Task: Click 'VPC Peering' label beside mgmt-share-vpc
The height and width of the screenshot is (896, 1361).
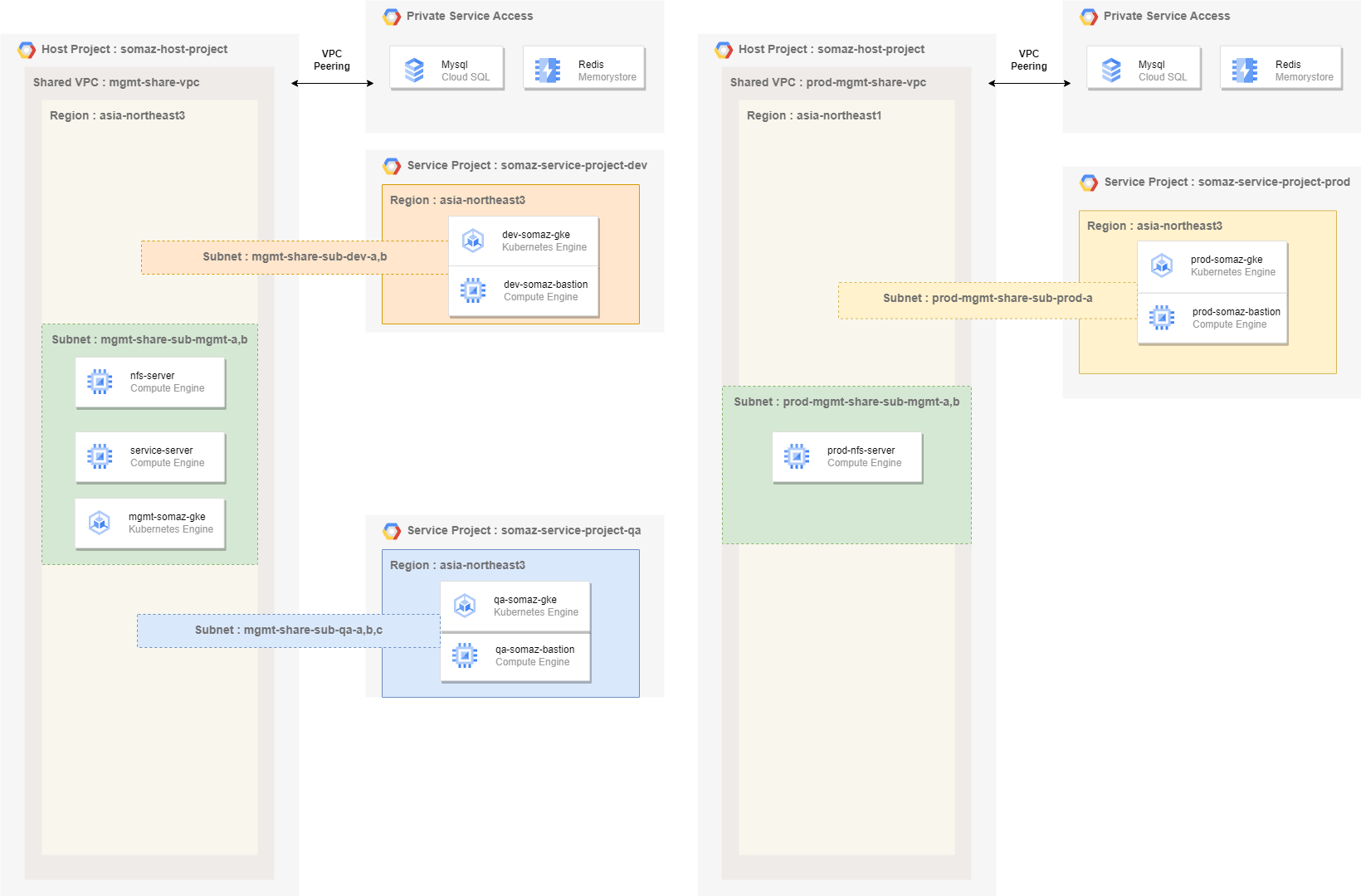Action: click(332, 60)
